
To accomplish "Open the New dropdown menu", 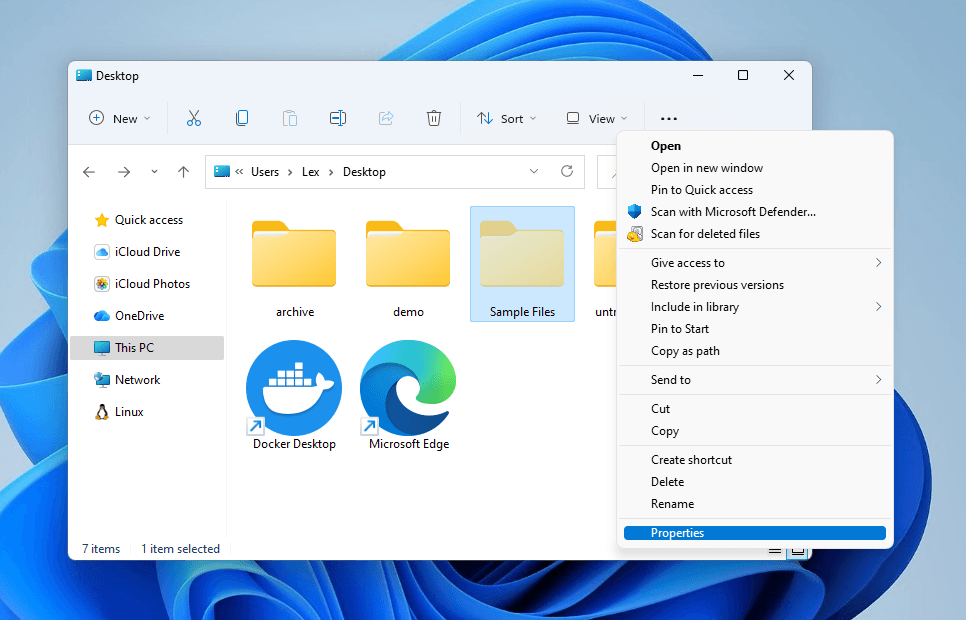I will (120, 118).
